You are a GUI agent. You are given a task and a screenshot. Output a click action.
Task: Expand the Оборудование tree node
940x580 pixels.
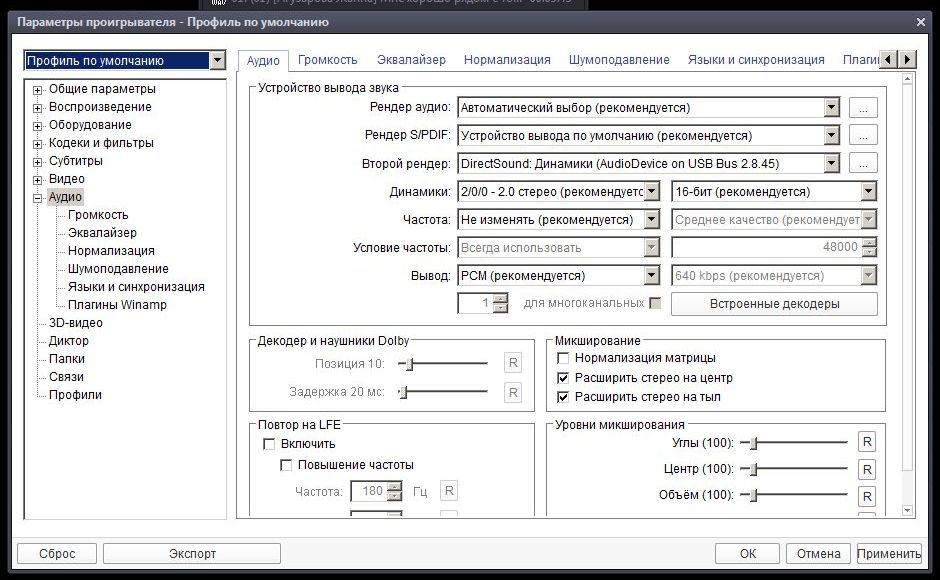coord(38,126)
